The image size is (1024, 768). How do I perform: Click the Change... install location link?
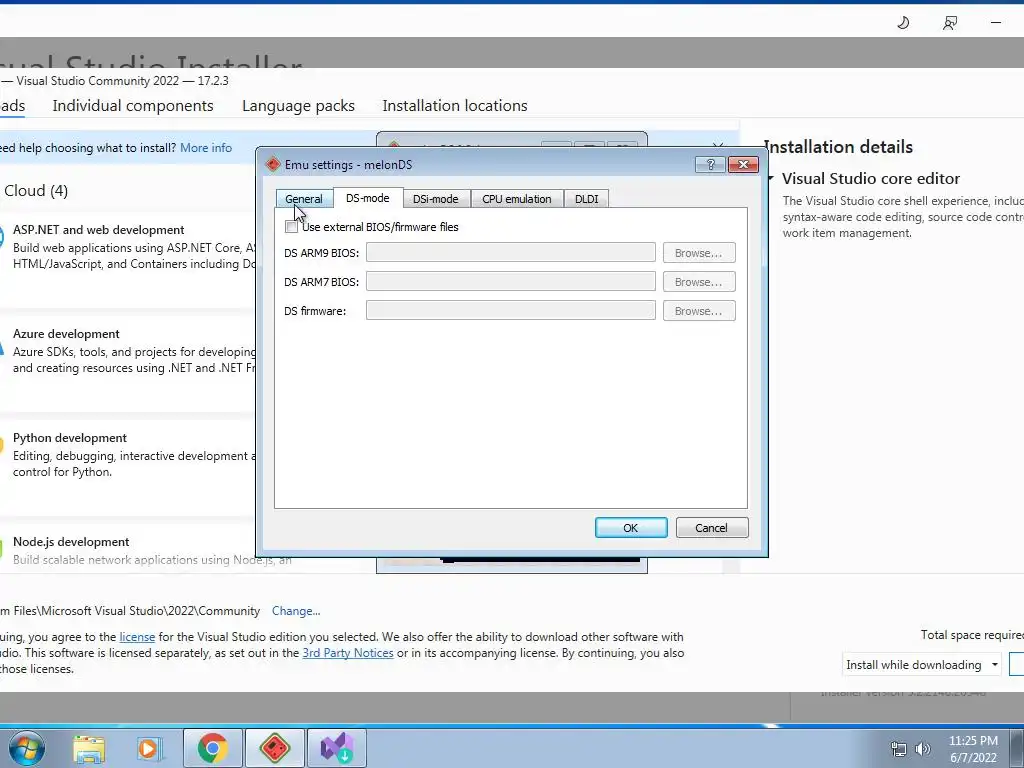pyautogui.click(x=296, y=611)
